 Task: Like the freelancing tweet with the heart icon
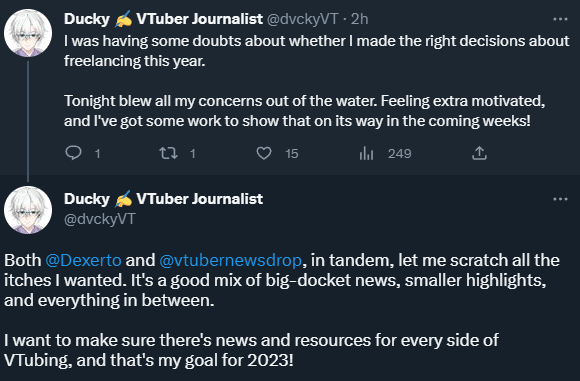coord(264,153)
